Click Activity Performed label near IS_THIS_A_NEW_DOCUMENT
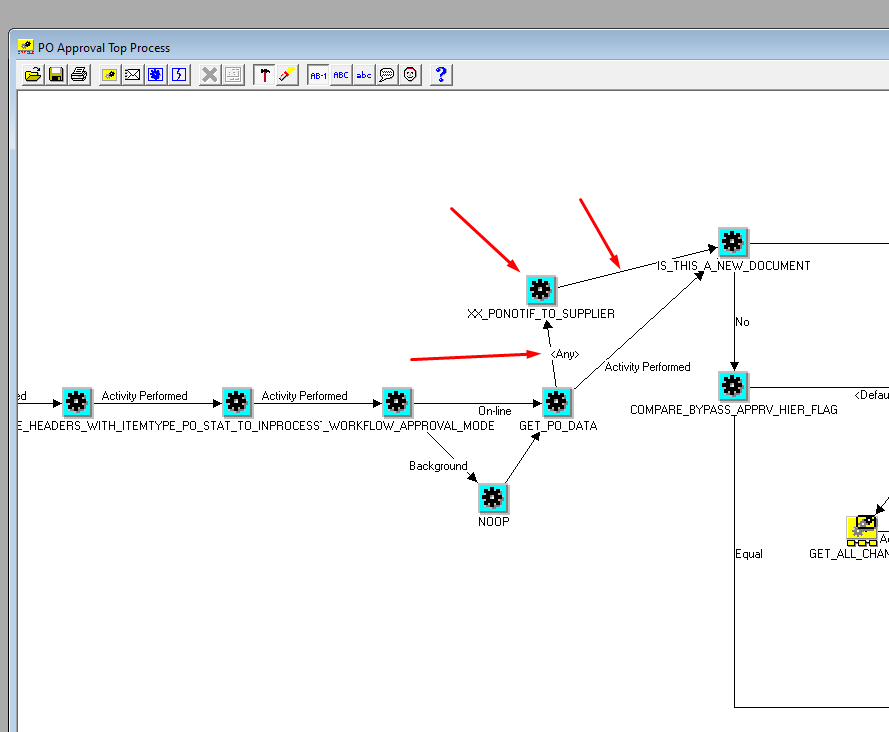 pos(647,367)
